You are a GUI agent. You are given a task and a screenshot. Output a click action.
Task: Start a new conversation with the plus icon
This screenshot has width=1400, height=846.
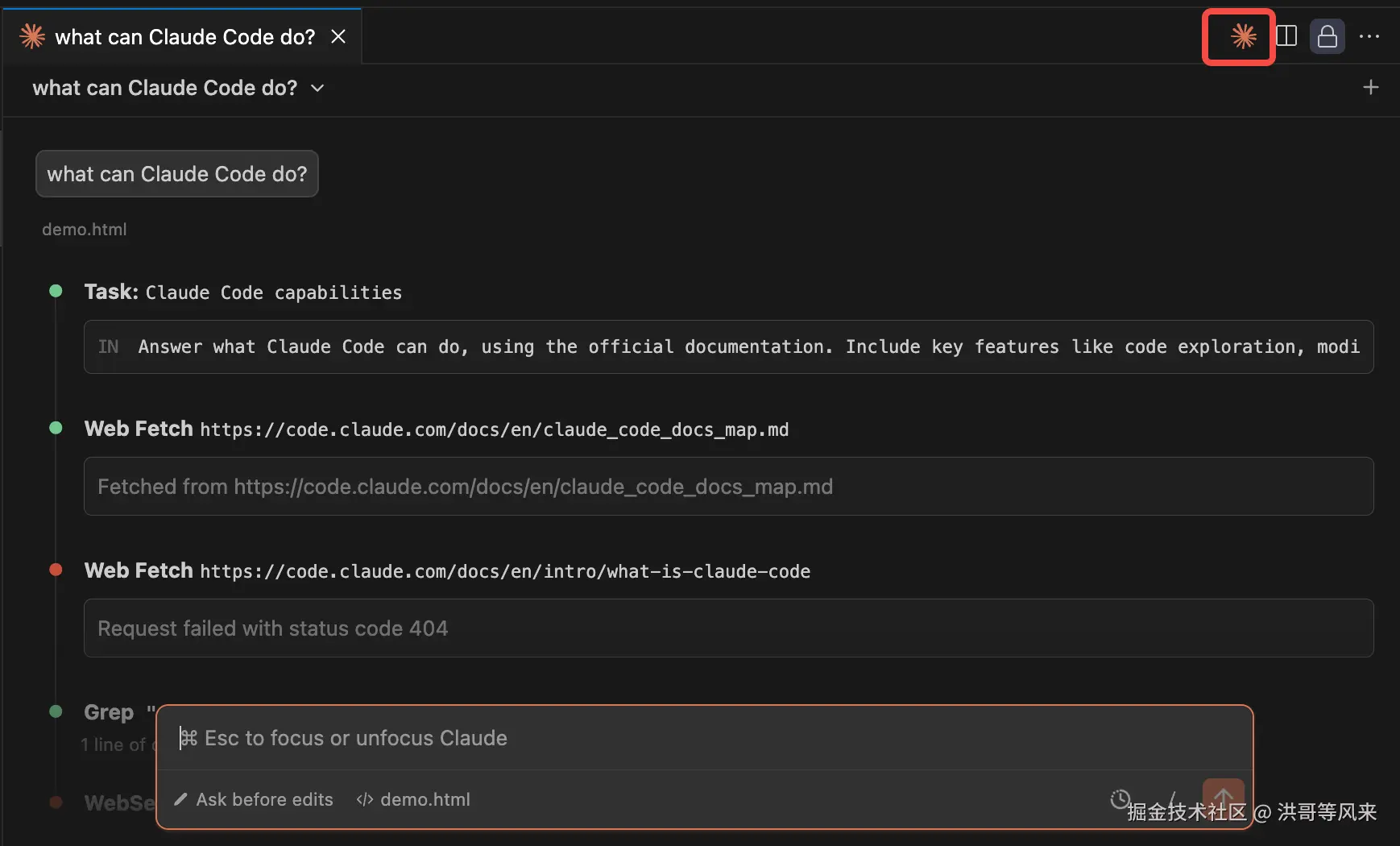(1370, 87)
